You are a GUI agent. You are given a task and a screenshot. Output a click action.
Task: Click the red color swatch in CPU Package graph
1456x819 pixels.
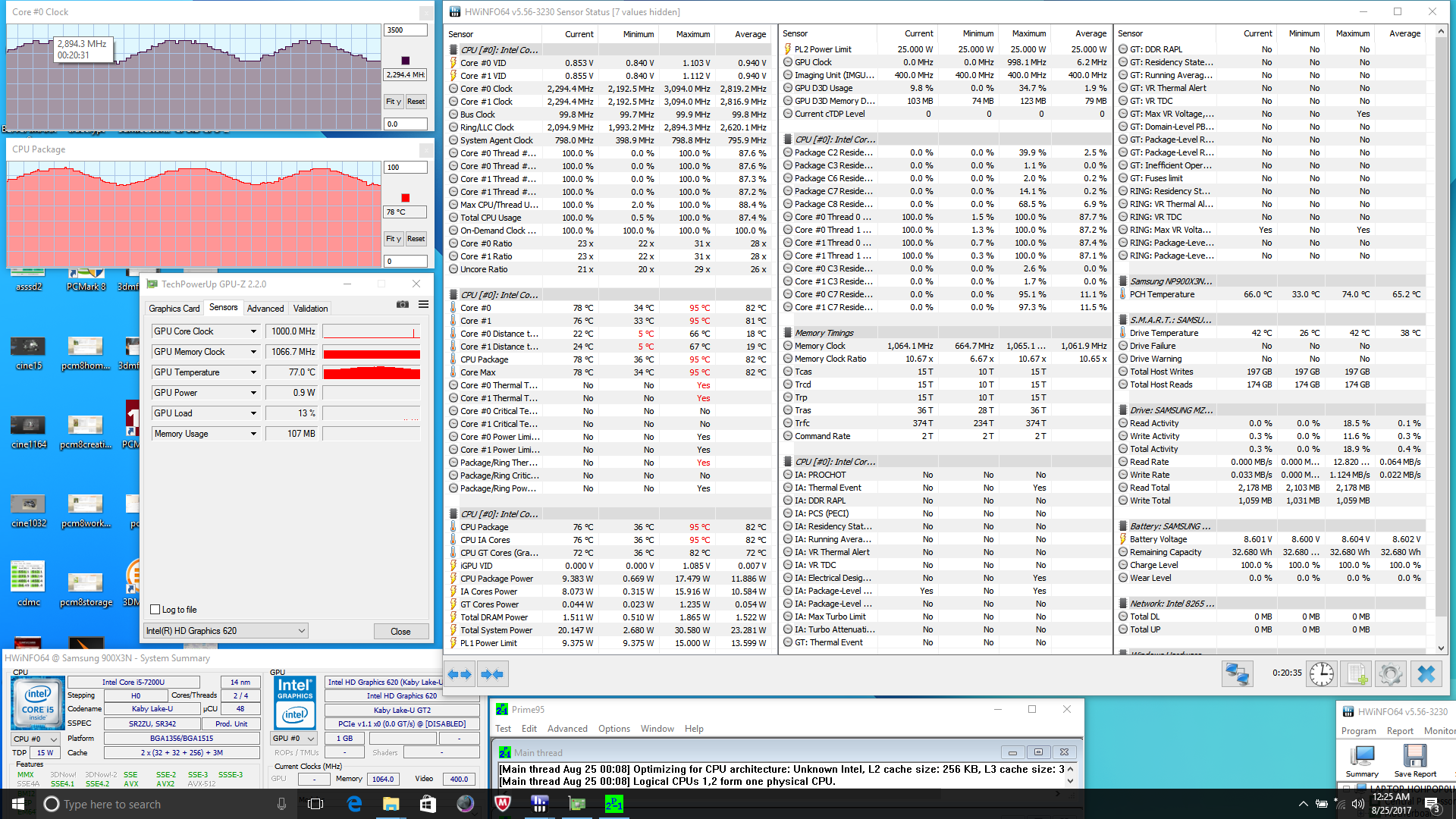406,198
